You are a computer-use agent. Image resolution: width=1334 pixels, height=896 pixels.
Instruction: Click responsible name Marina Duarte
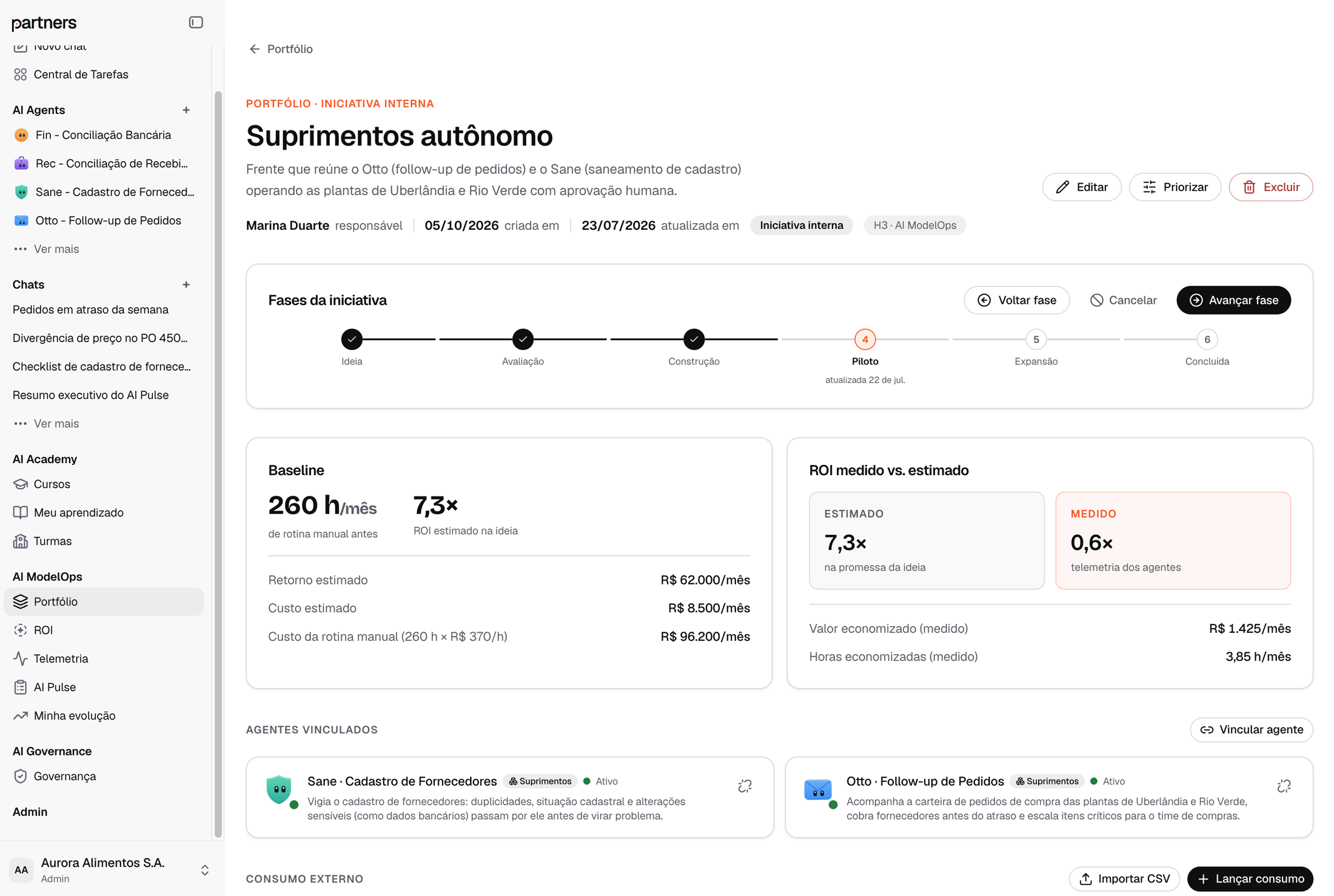287,226
